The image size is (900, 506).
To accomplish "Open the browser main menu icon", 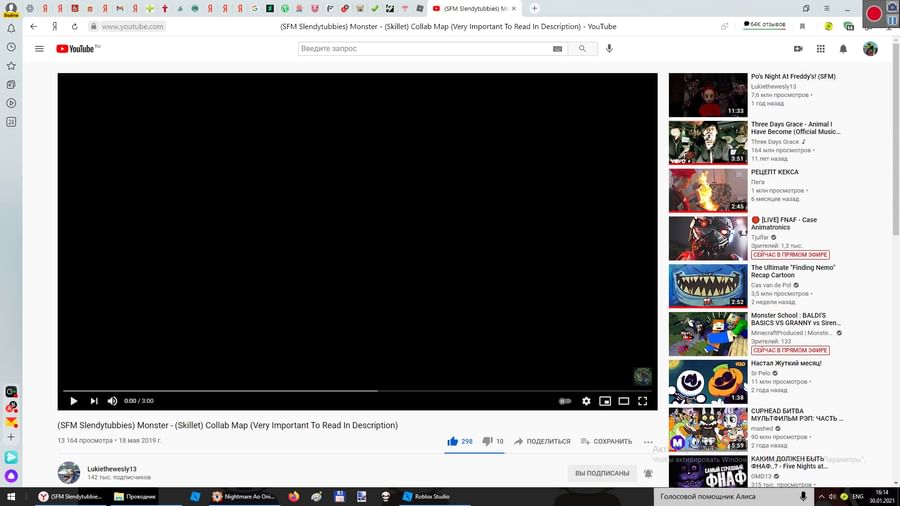I will [827, 9].
